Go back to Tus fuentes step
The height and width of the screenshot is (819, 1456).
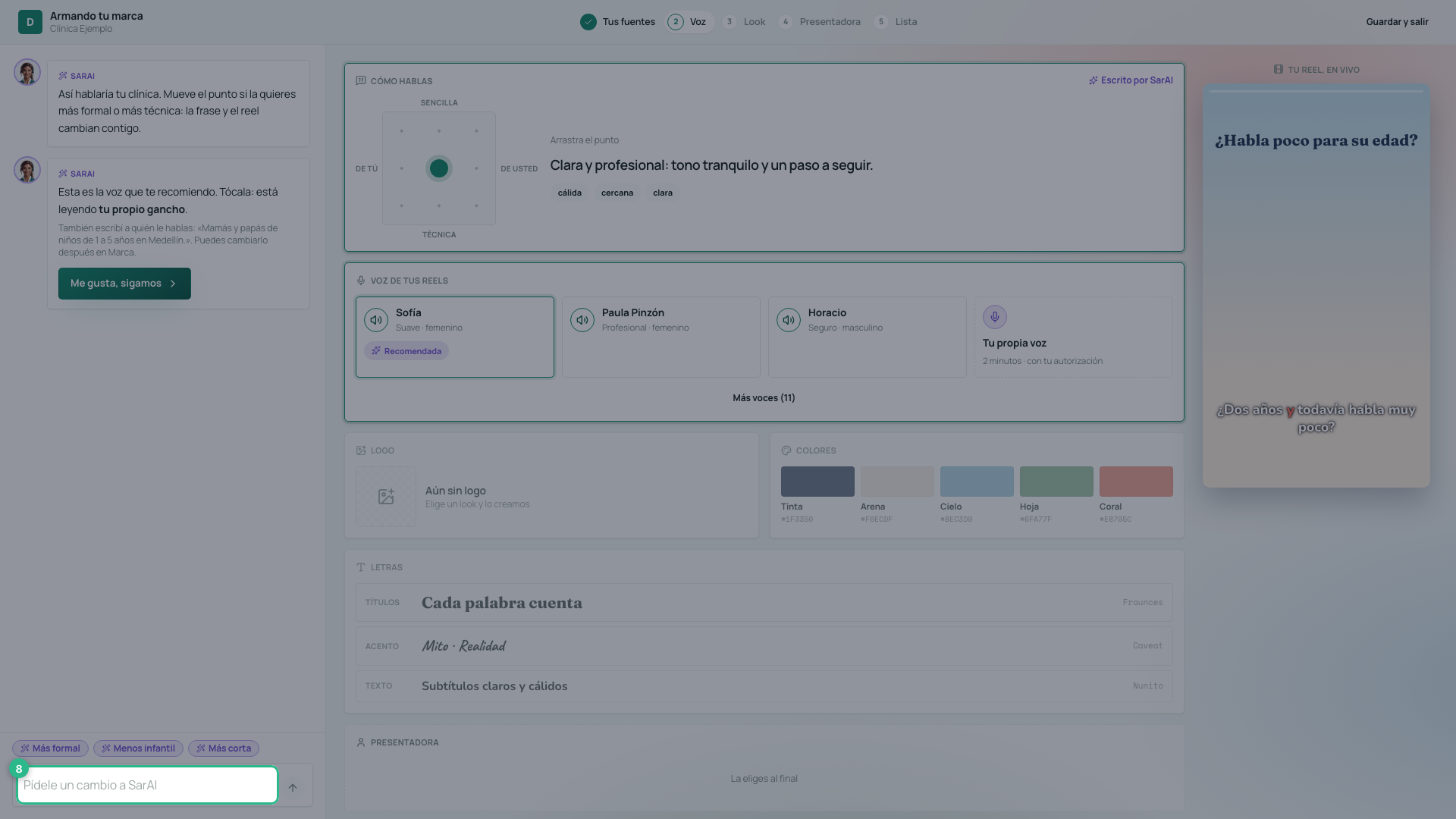click(x=618, y=22)
